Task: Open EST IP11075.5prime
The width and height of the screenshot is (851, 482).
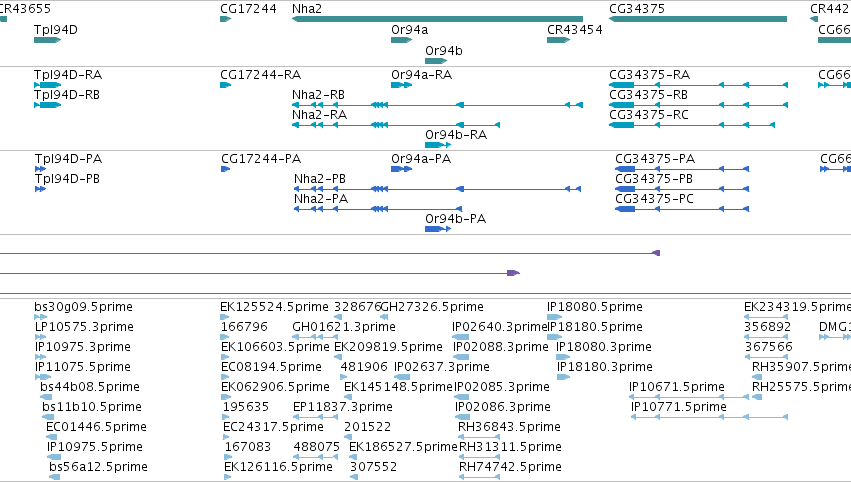Action: (82, 367)
